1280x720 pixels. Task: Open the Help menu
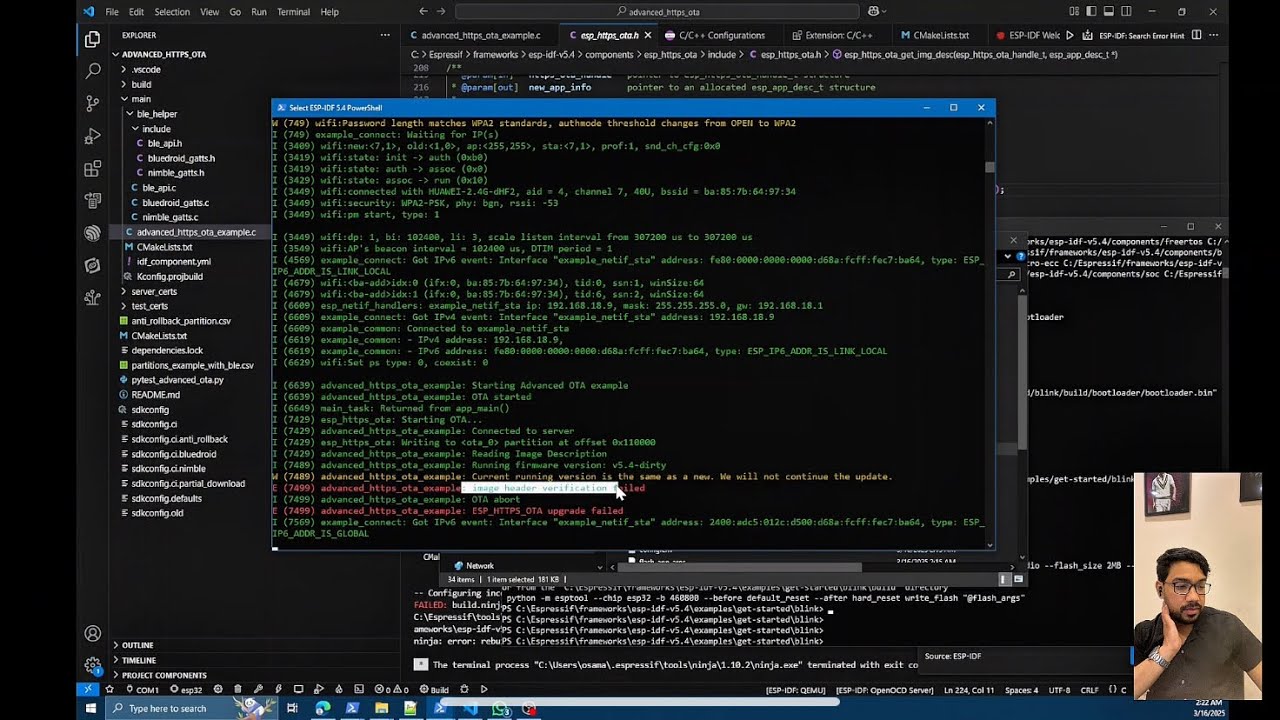pos(329,12)
